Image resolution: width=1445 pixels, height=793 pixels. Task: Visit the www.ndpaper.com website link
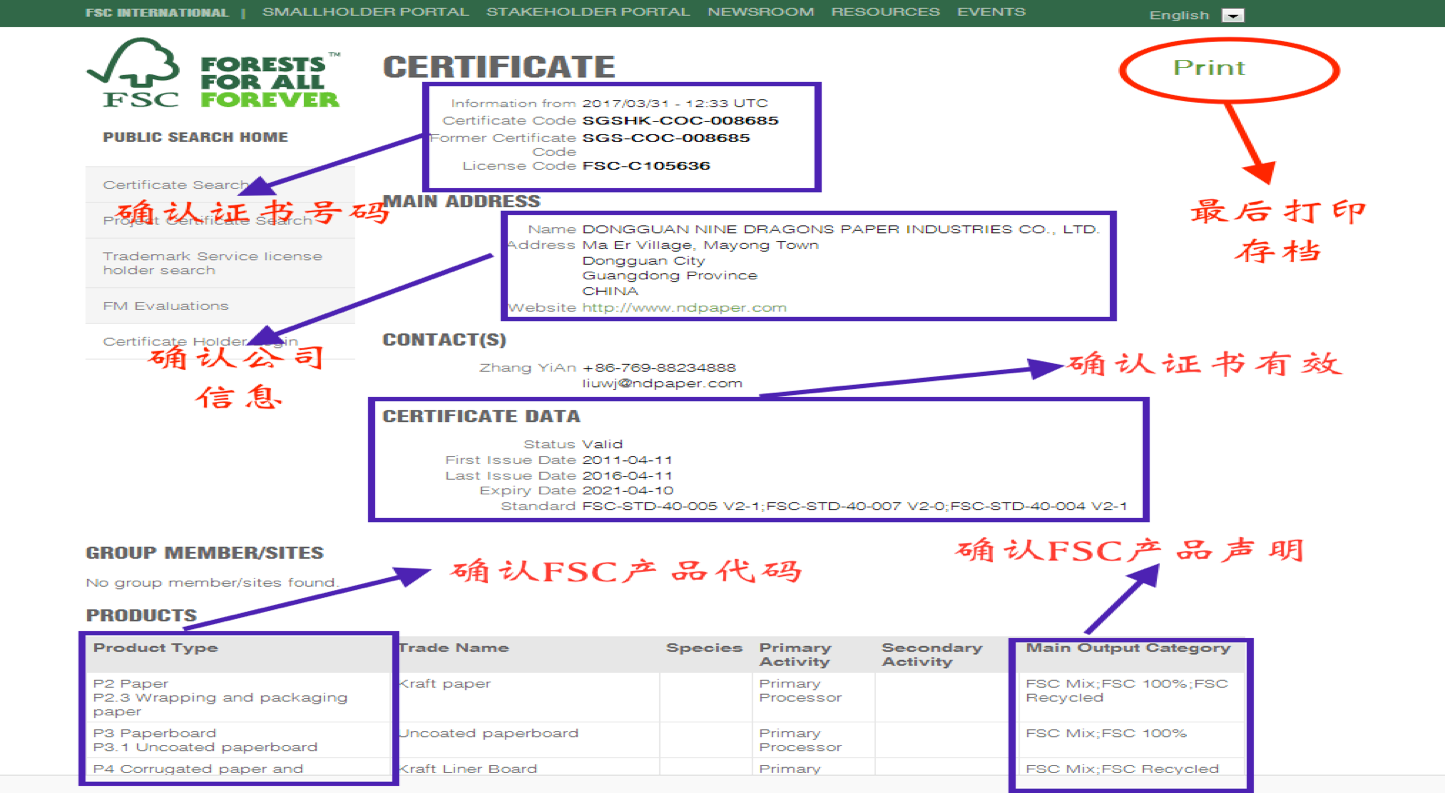[x=684, y=307]
